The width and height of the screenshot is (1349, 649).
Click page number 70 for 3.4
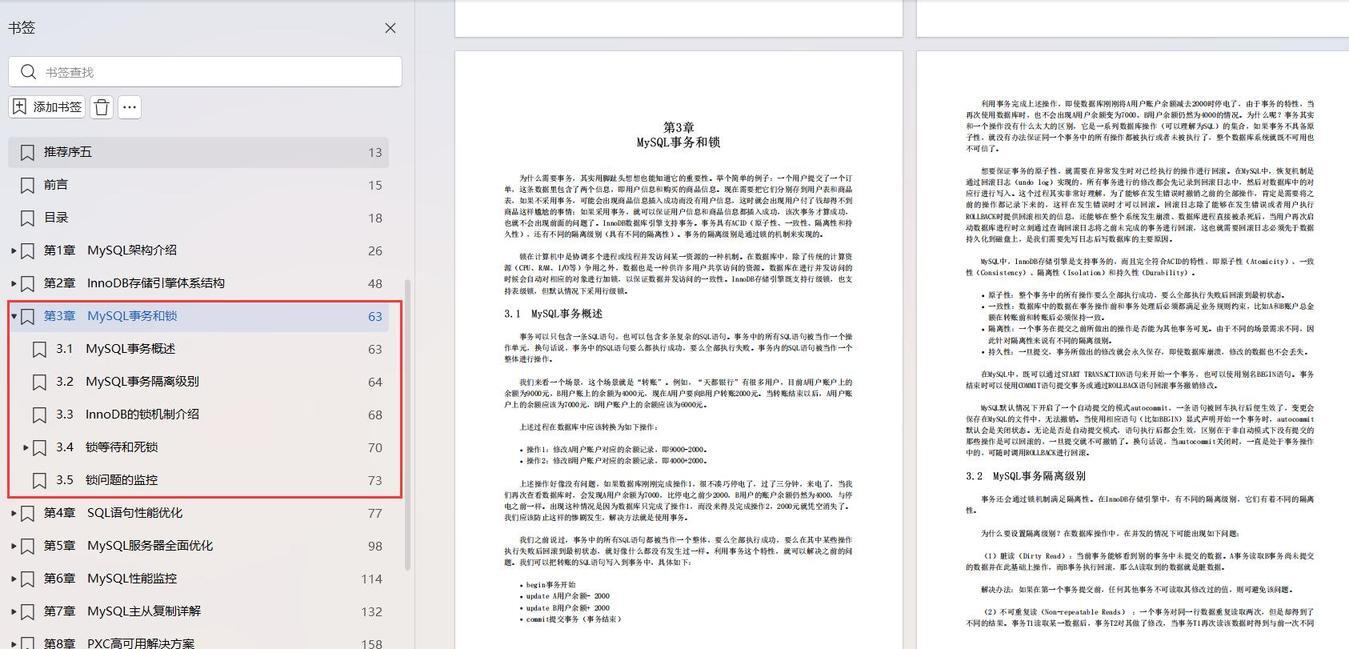point(375,448)
